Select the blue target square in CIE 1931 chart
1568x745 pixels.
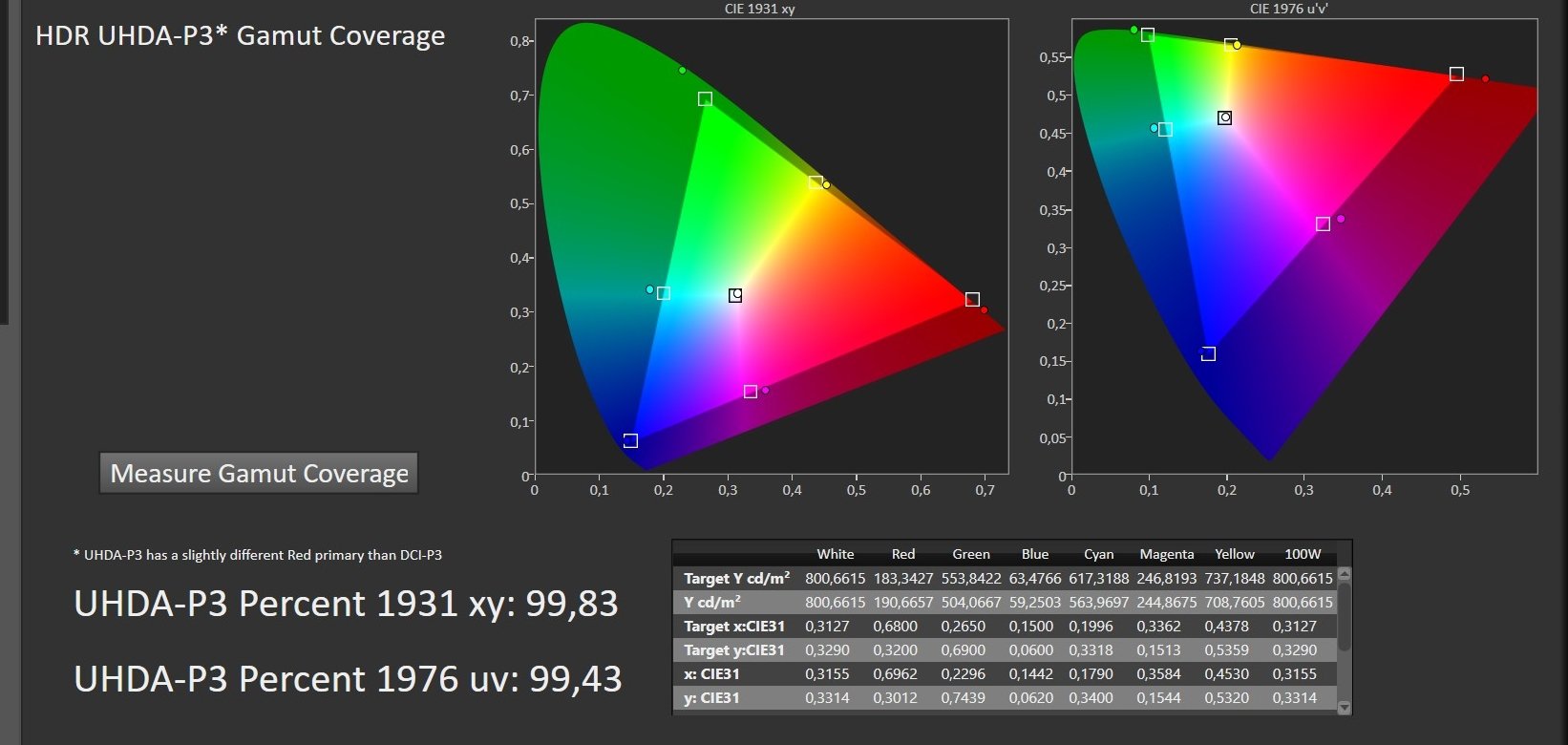[x=630, y=441]
